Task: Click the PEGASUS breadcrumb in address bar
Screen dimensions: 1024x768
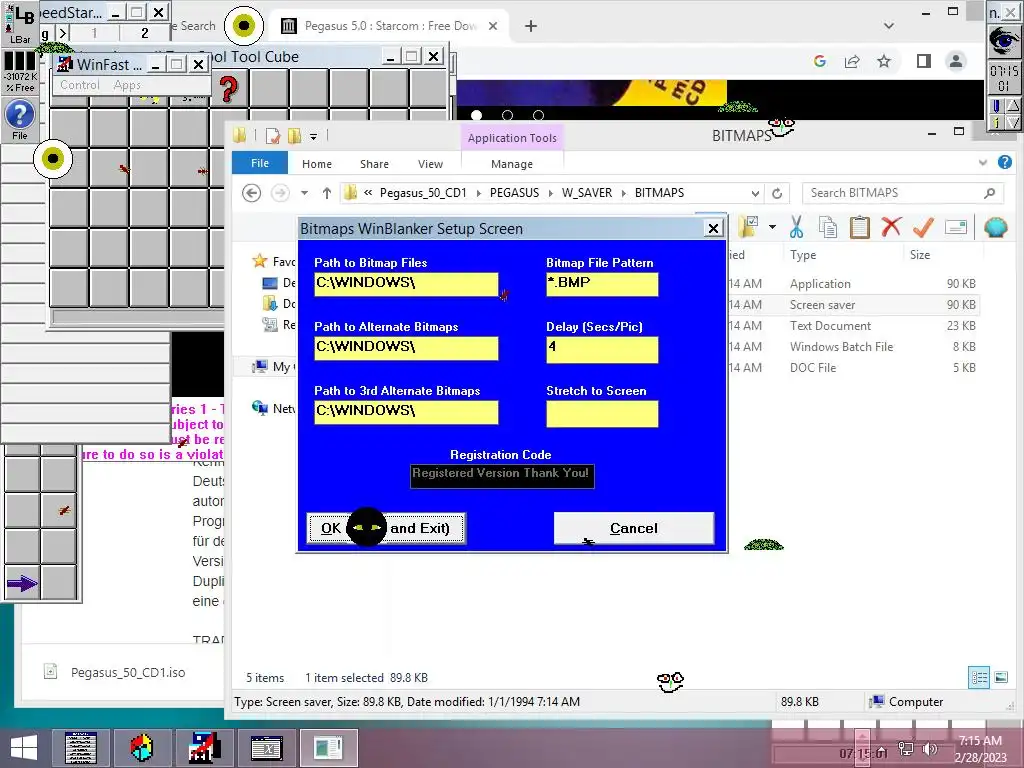Action: [515, 193]
